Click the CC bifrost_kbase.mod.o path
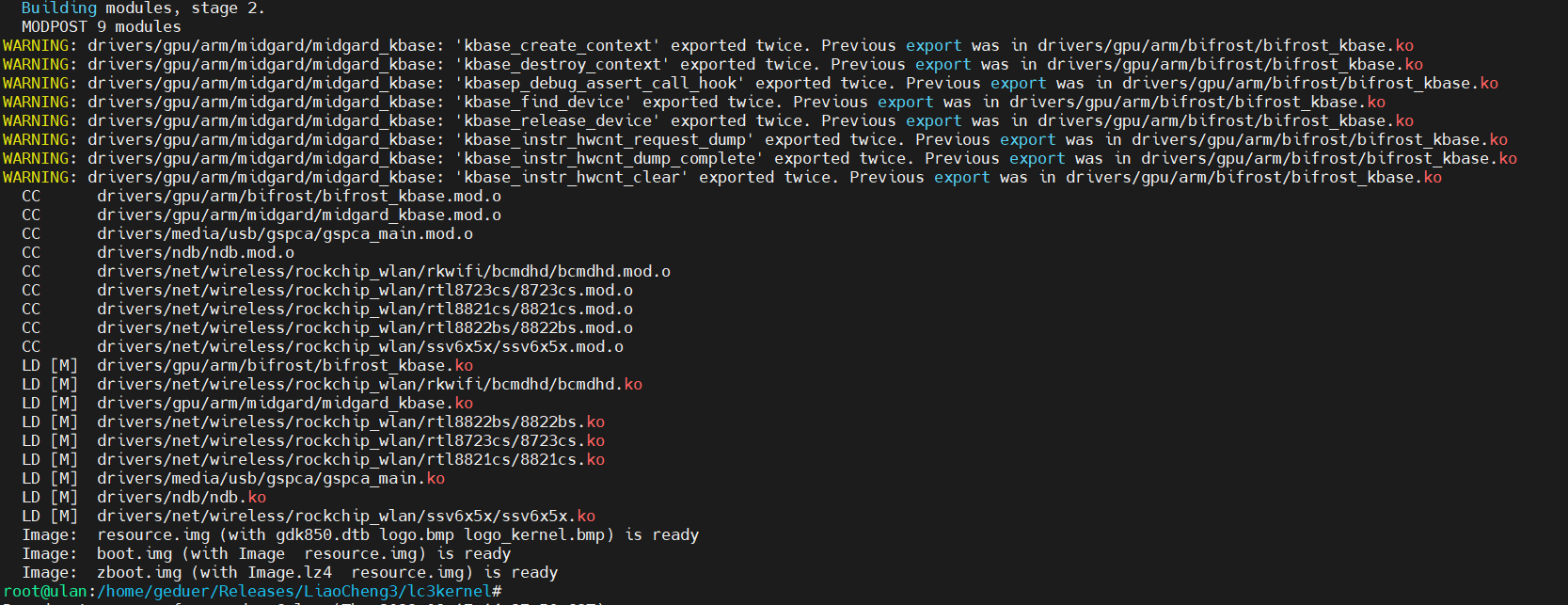Viewport: 1568px width, 605px height. point(299,196)
